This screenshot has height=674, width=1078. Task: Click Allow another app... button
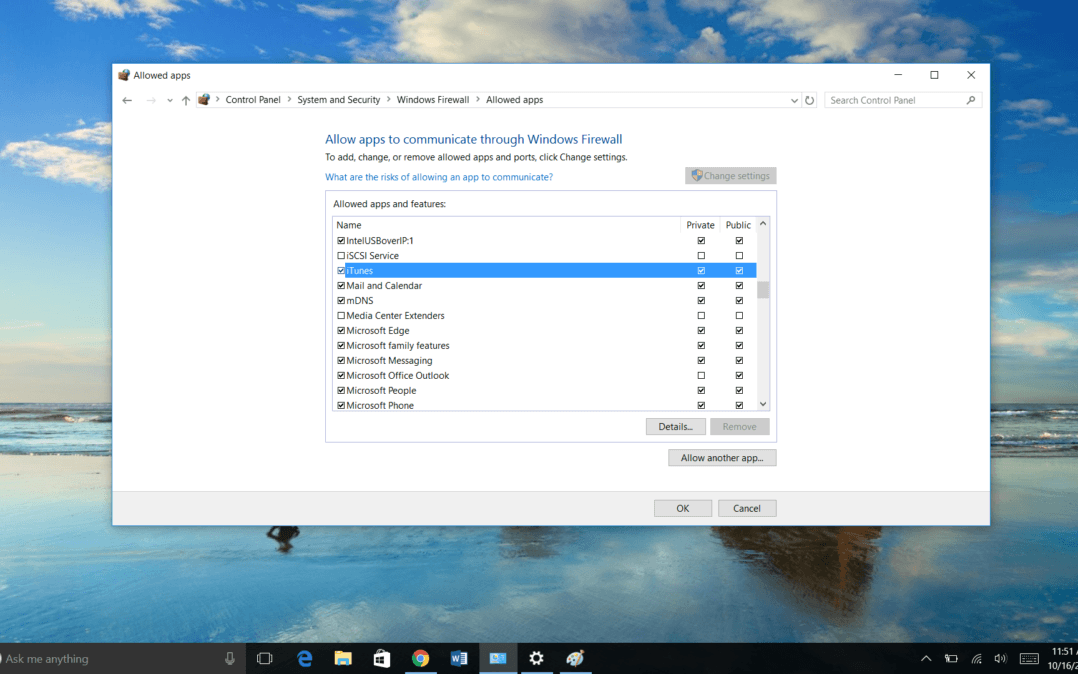click(722, 458)
